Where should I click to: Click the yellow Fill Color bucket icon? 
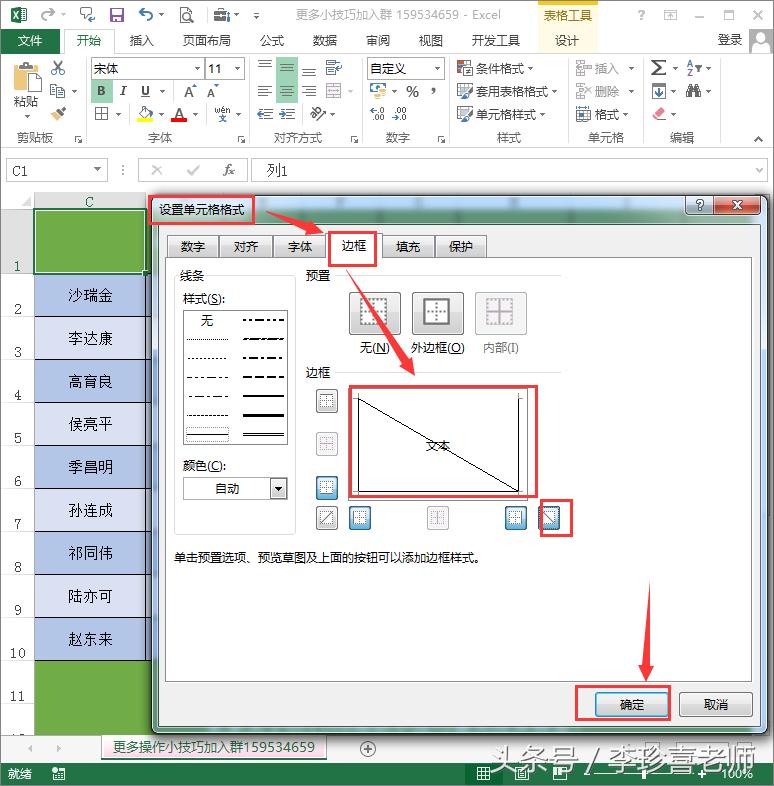(145, 114)
